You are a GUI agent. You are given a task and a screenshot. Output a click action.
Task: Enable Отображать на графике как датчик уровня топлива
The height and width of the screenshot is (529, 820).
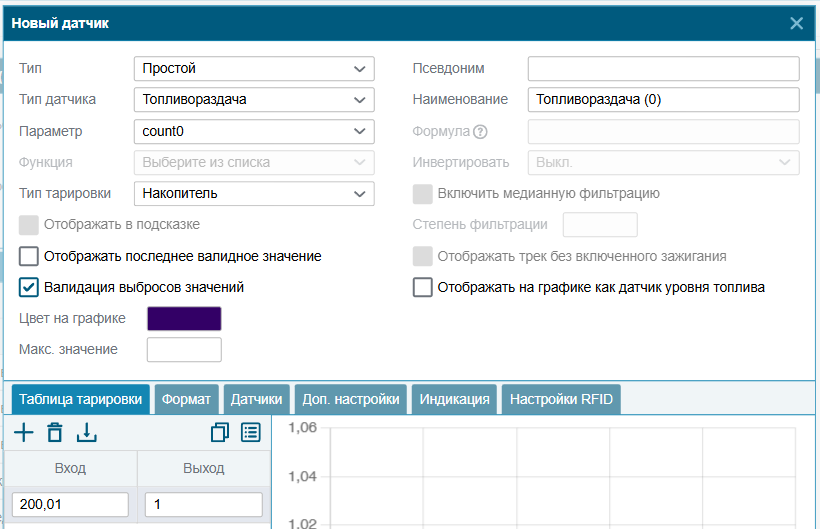423,288
